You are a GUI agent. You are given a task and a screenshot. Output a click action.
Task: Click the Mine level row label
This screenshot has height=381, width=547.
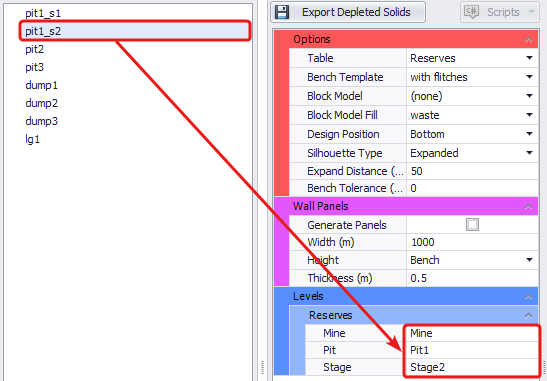tap(334, 333)
